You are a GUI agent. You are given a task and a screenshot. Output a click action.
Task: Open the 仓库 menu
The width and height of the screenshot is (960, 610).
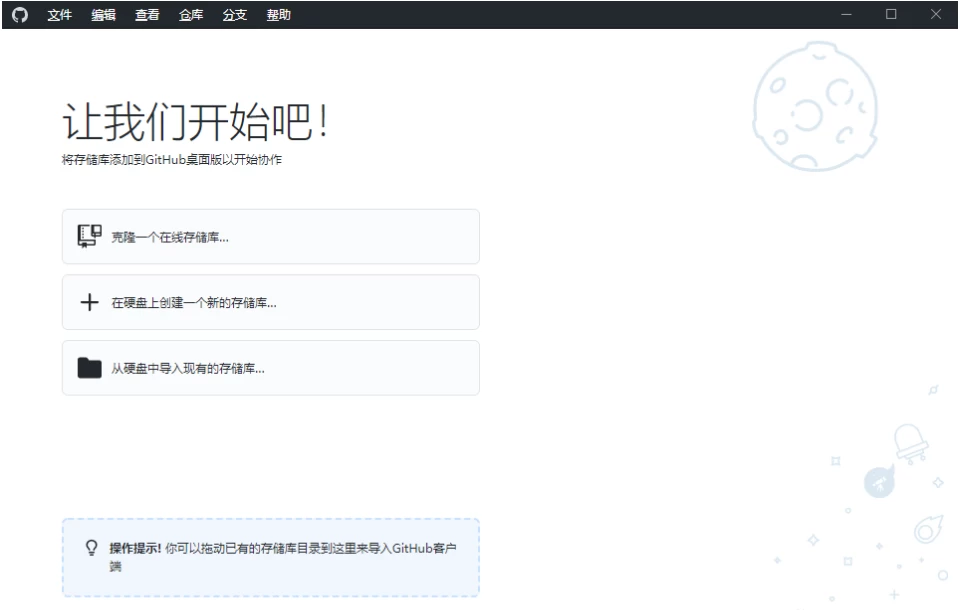point(189,15)
